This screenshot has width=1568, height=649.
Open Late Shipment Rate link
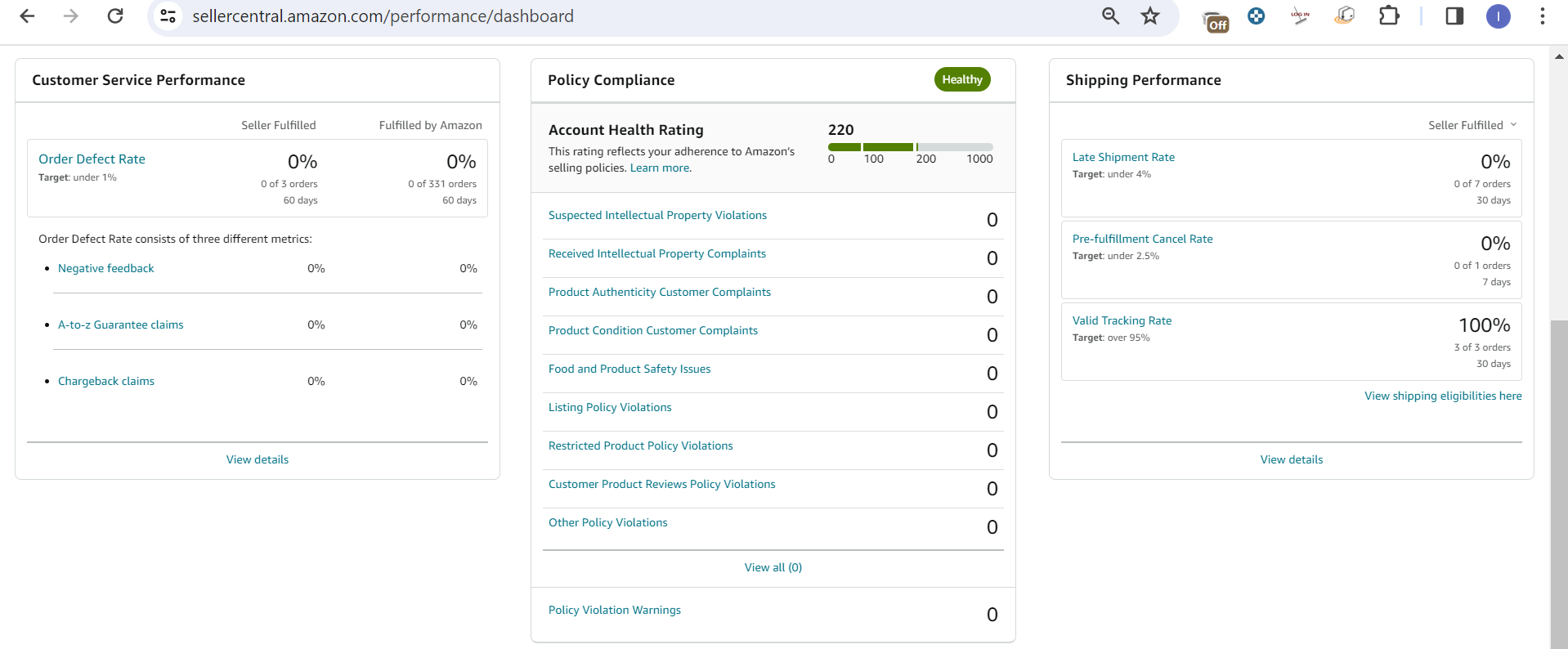pyautogui.click(x=1123, y=157)
